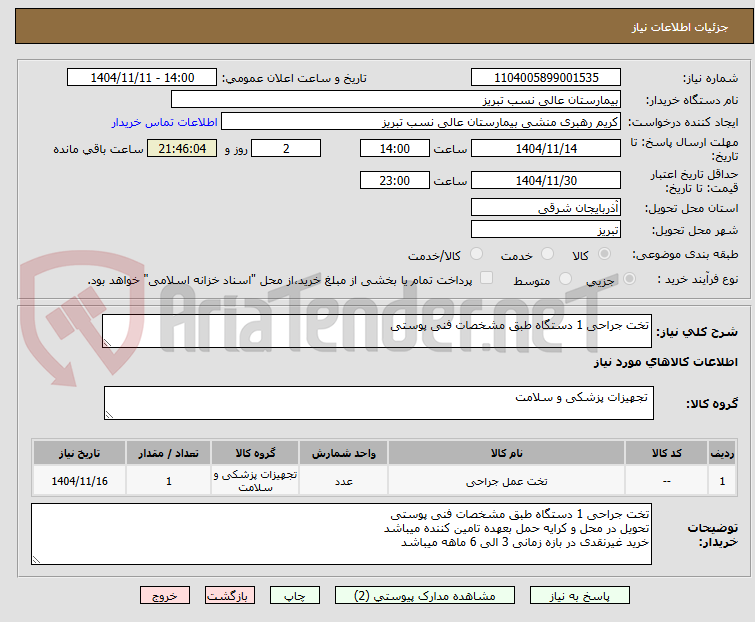Image resolution: width=755 pixels, height=622 pixels.
Task: Click the 'واحد شمارش' column header
Action: [344, 453]
